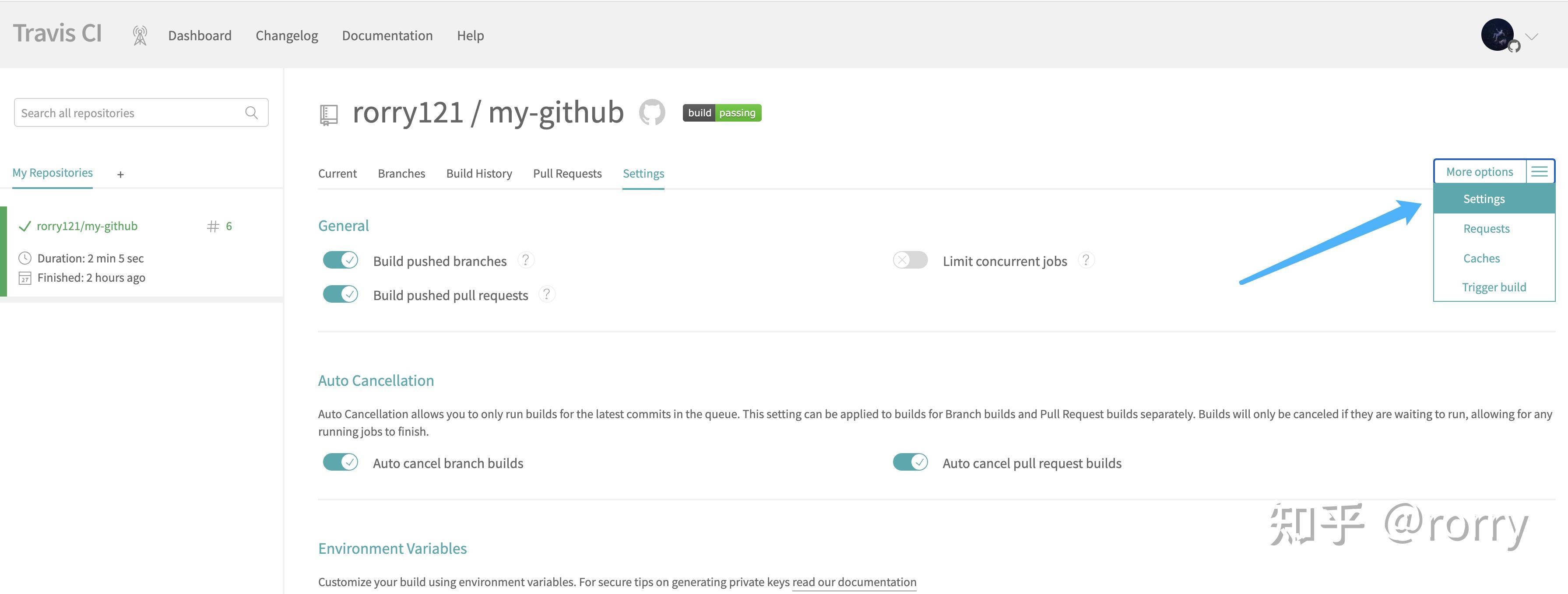Click the build passing badge
This screenshot has height=594, width=1568.
pyautogui.click(x=722, y=112)
